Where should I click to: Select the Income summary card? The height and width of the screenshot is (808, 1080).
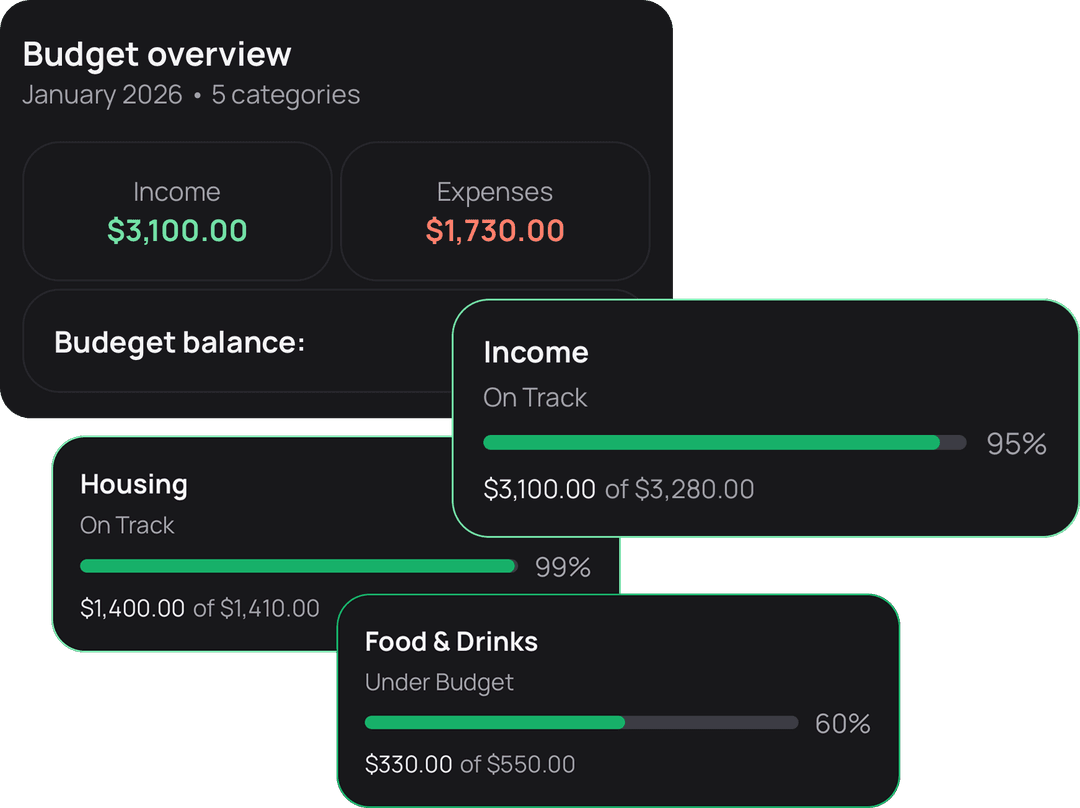coord(177,211)
